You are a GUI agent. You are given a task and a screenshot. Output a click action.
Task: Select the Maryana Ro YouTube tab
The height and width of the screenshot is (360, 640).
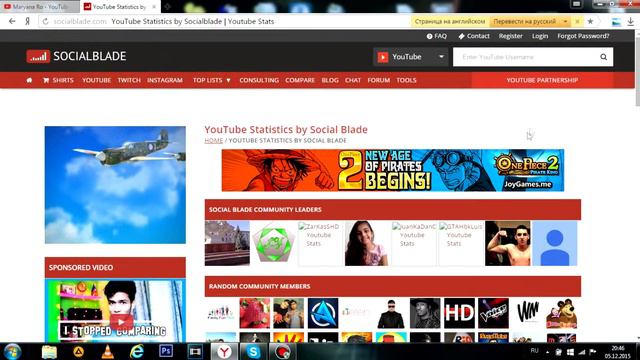(x=40, y=7)
